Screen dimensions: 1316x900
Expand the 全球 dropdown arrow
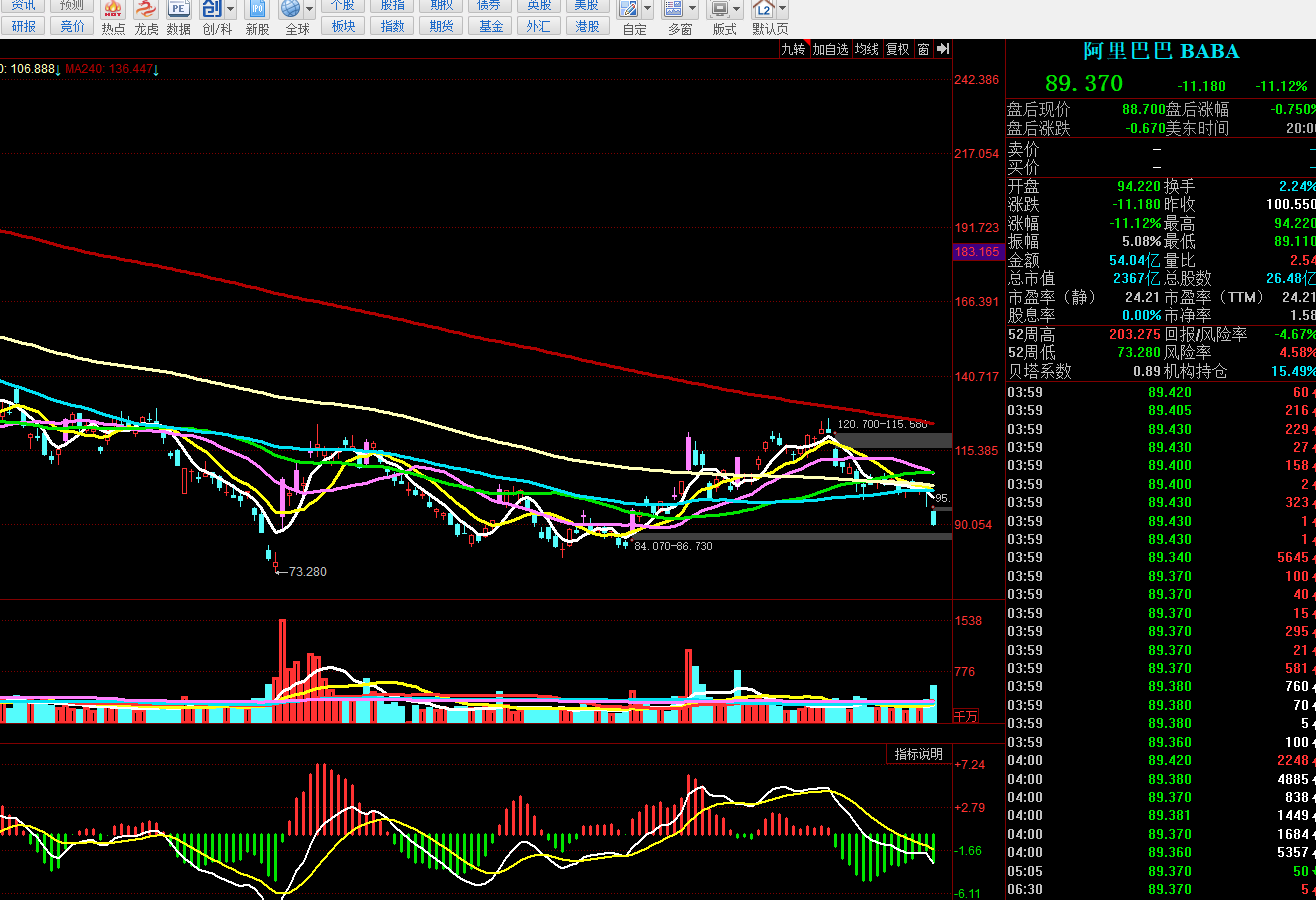pyautogui.click(x=310, y=10)
